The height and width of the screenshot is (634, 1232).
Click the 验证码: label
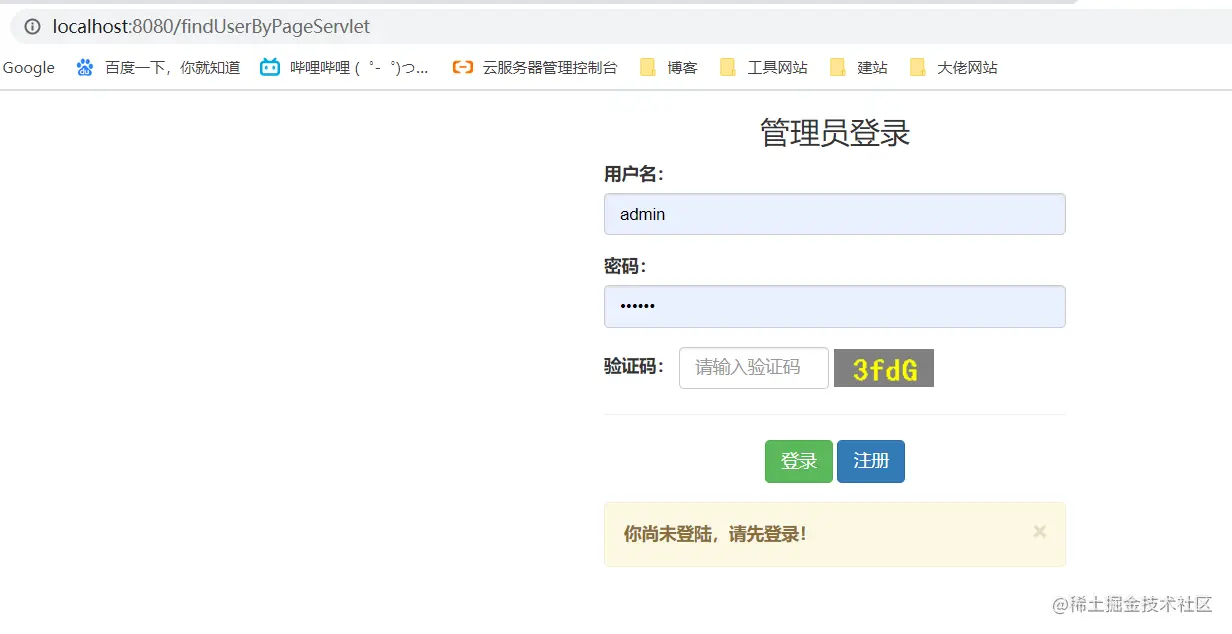(x=634, y=366)
